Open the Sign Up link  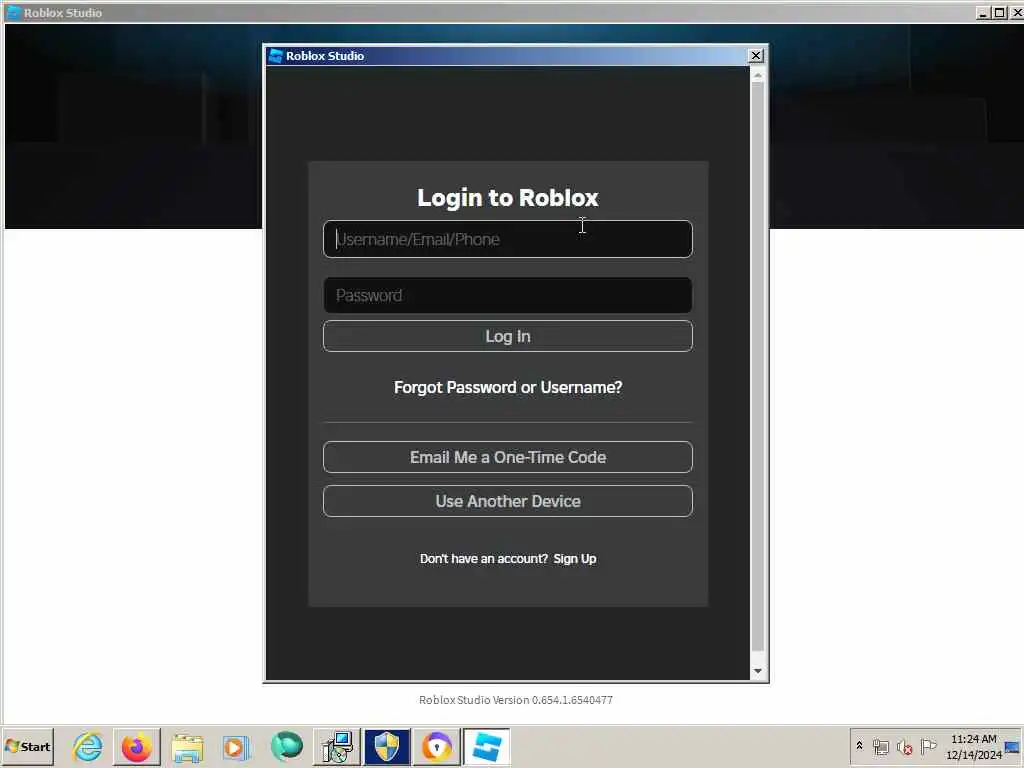(x=575, y=558)
